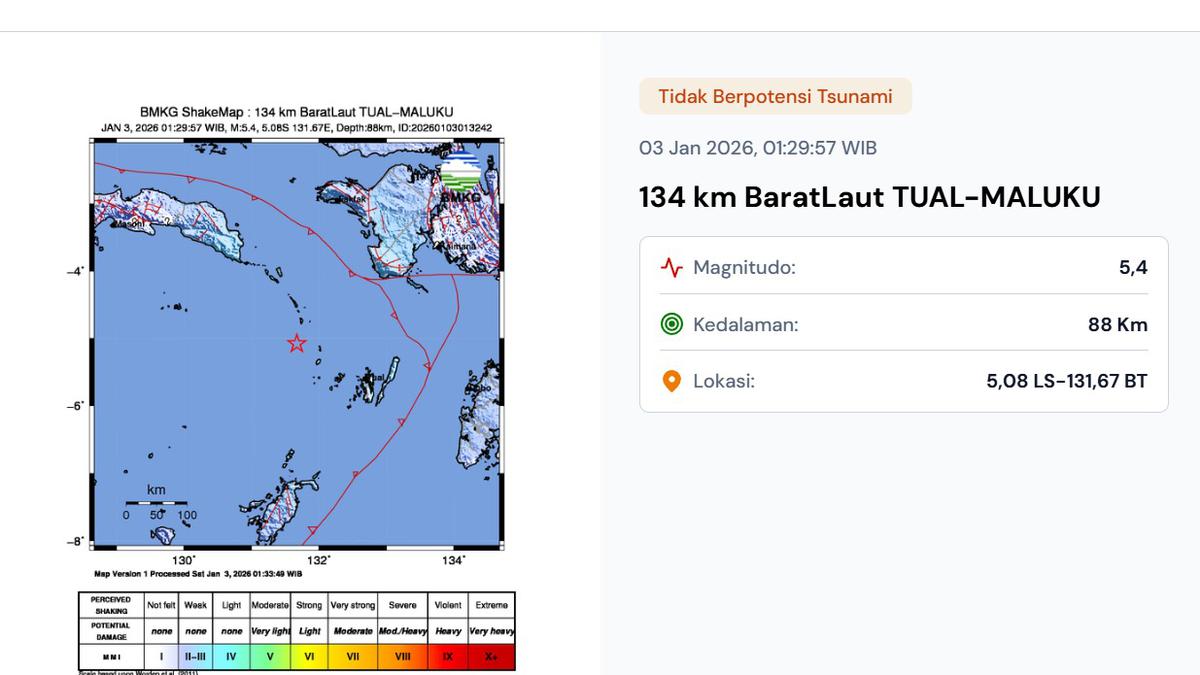Screen dimensions: 1200x675
Task: Click the BMKG ShakeMap title above the map
Action: [296, 113]
